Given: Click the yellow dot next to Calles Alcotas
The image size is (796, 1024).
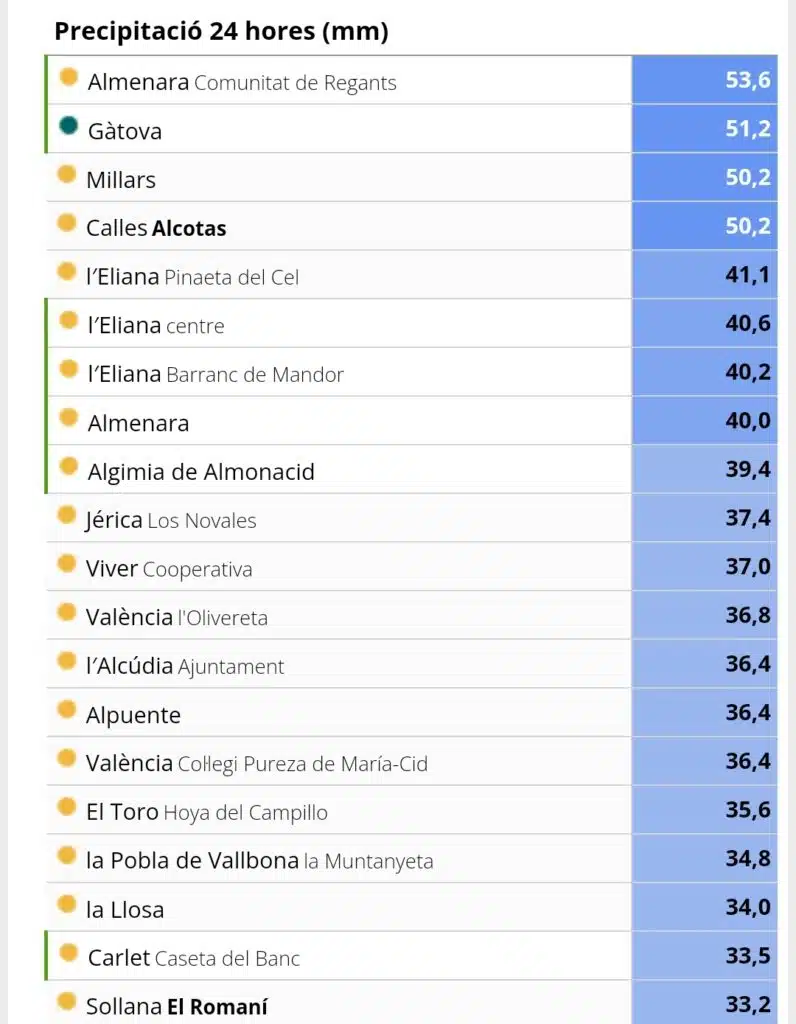Looking at the screenshot, I should coord(67,223).
